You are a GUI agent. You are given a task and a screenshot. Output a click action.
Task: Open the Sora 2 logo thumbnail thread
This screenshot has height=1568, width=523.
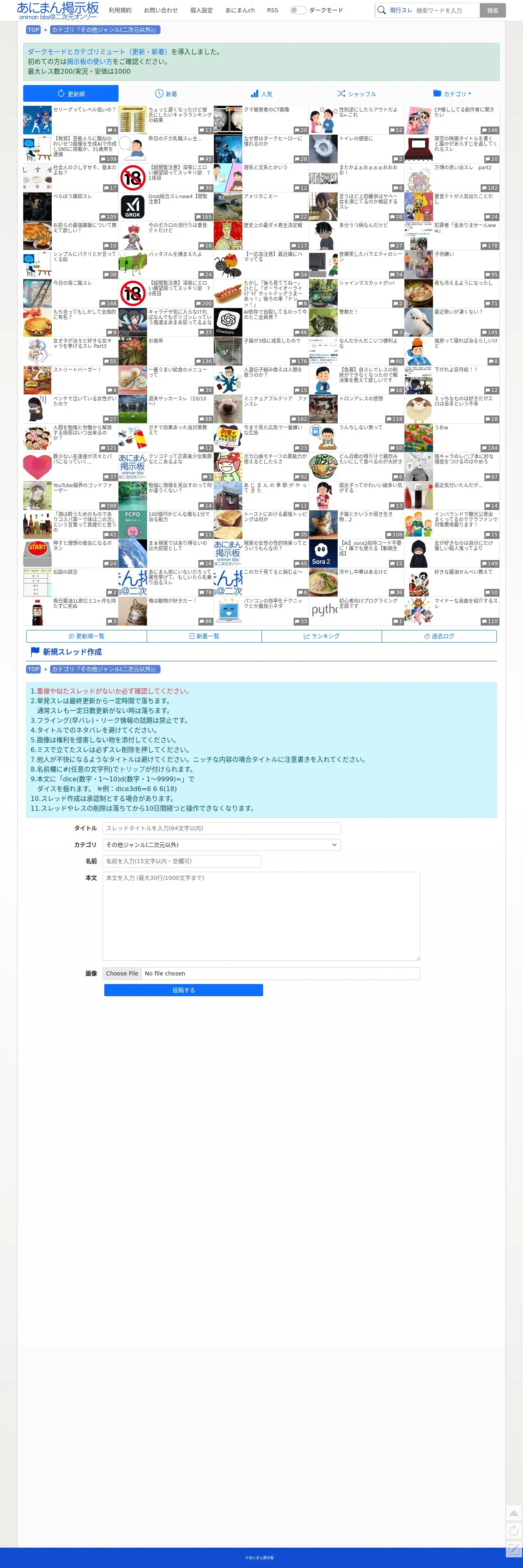tap(323, 554)
